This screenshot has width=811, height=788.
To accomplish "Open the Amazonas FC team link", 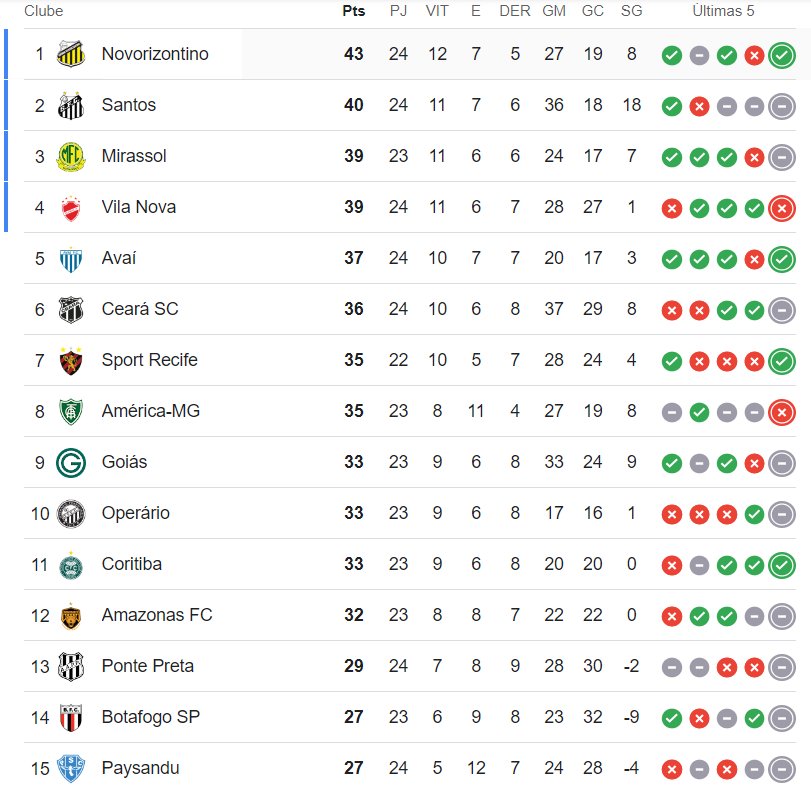I will (x=157, y=615).
